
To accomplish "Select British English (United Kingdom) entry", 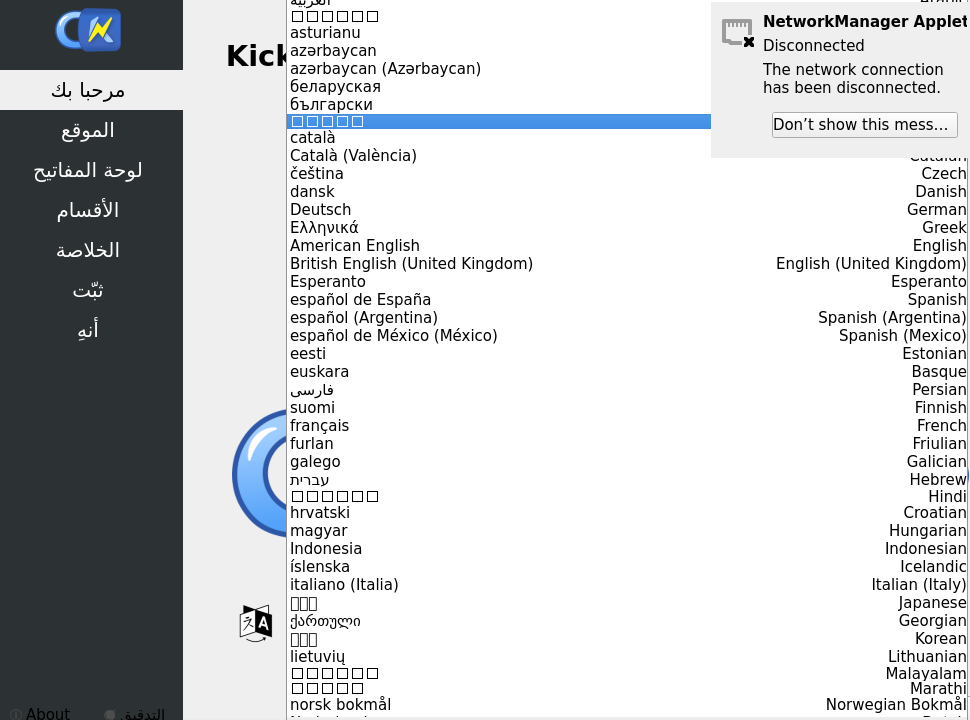I will [x=411, y=264].
